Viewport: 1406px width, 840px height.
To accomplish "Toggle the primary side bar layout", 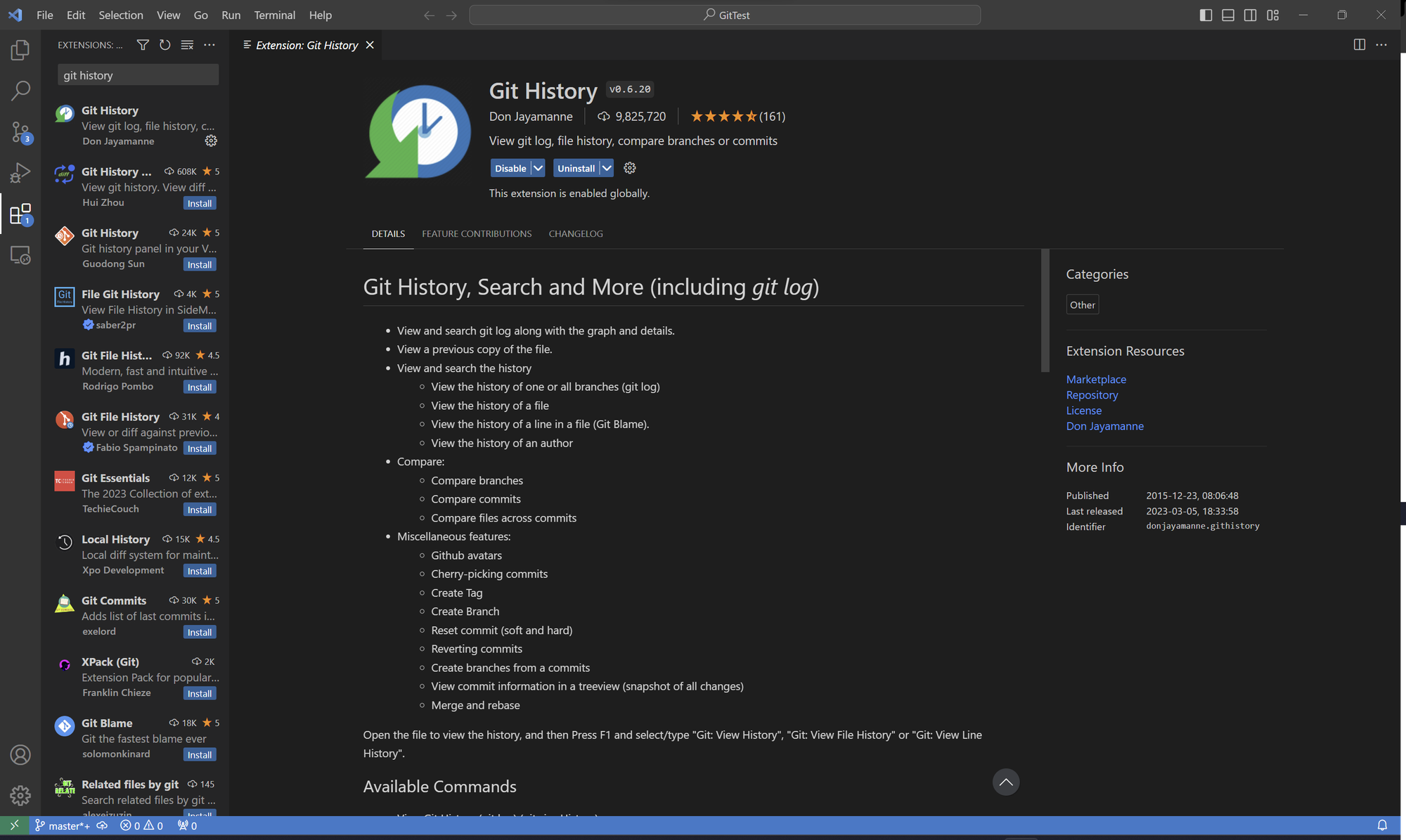I will [1206, 15].
